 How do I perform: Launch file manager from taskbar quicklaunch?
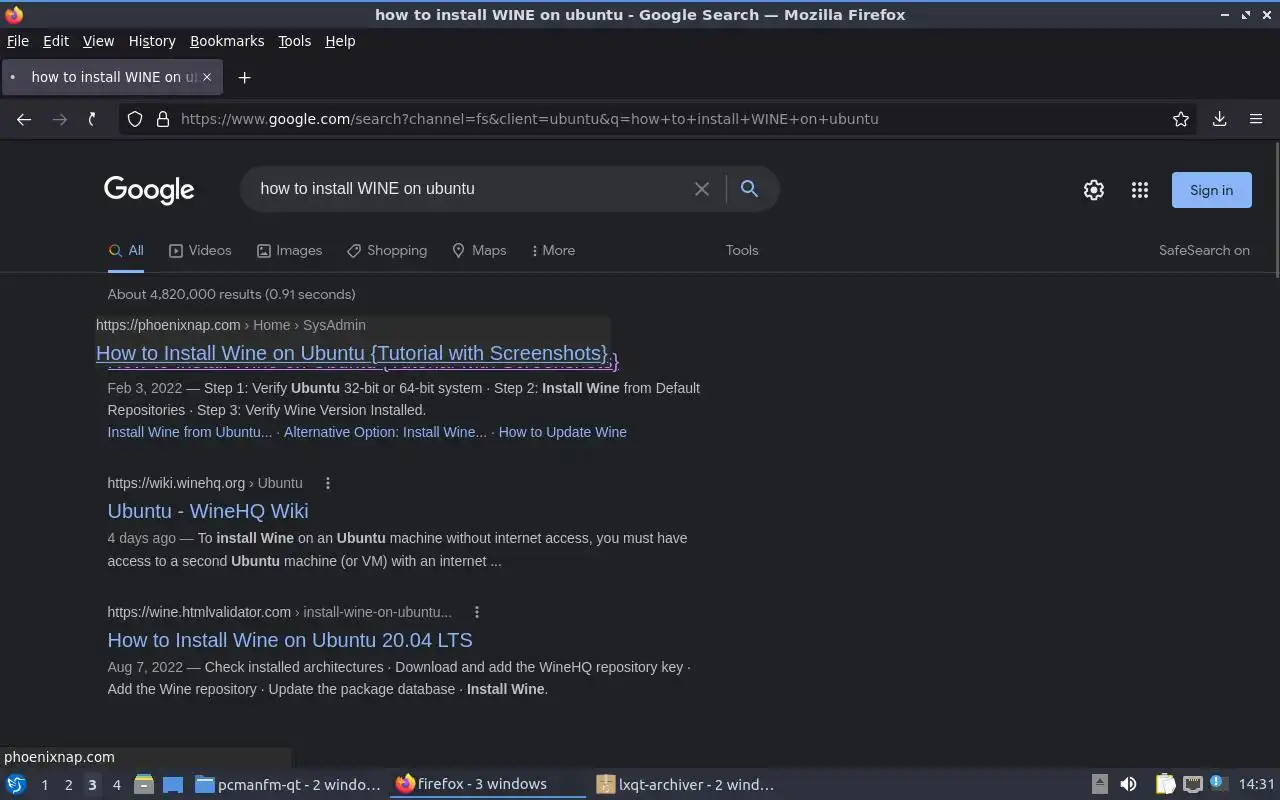coord(144,785)
